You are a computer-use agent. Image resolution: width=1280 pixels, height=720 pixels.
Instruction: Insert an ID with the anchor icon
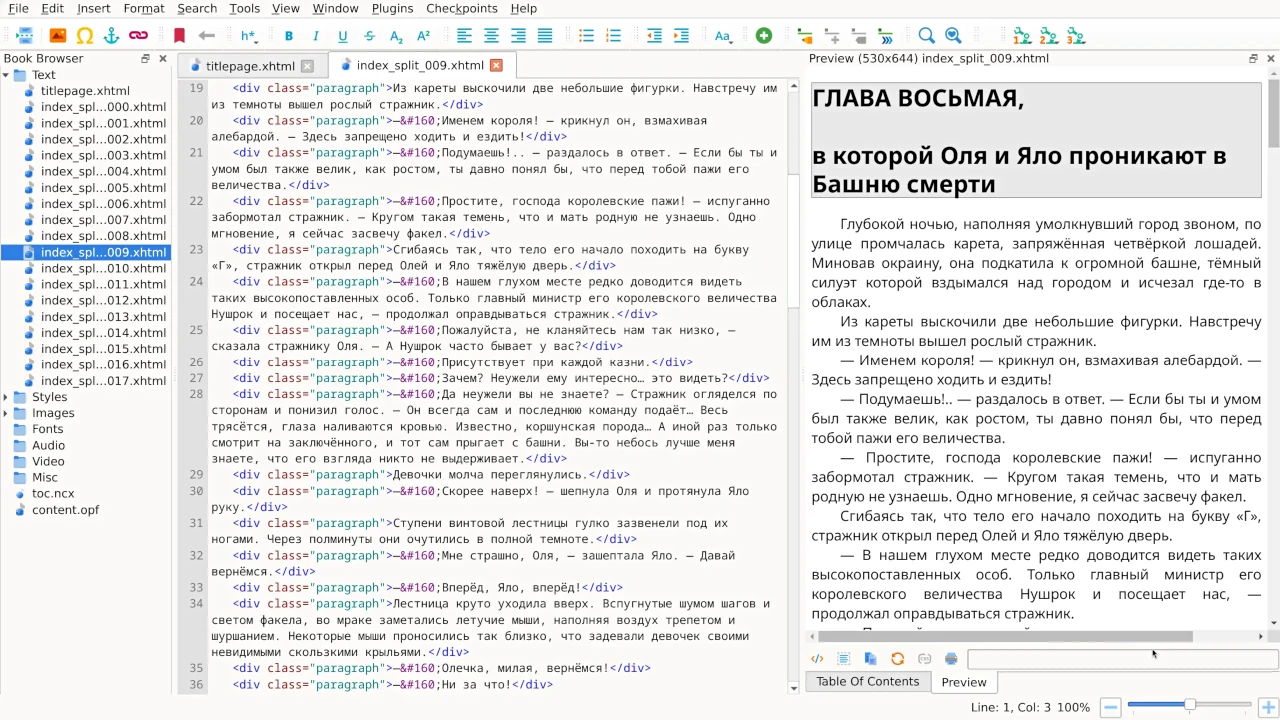(x=112, y=36)
